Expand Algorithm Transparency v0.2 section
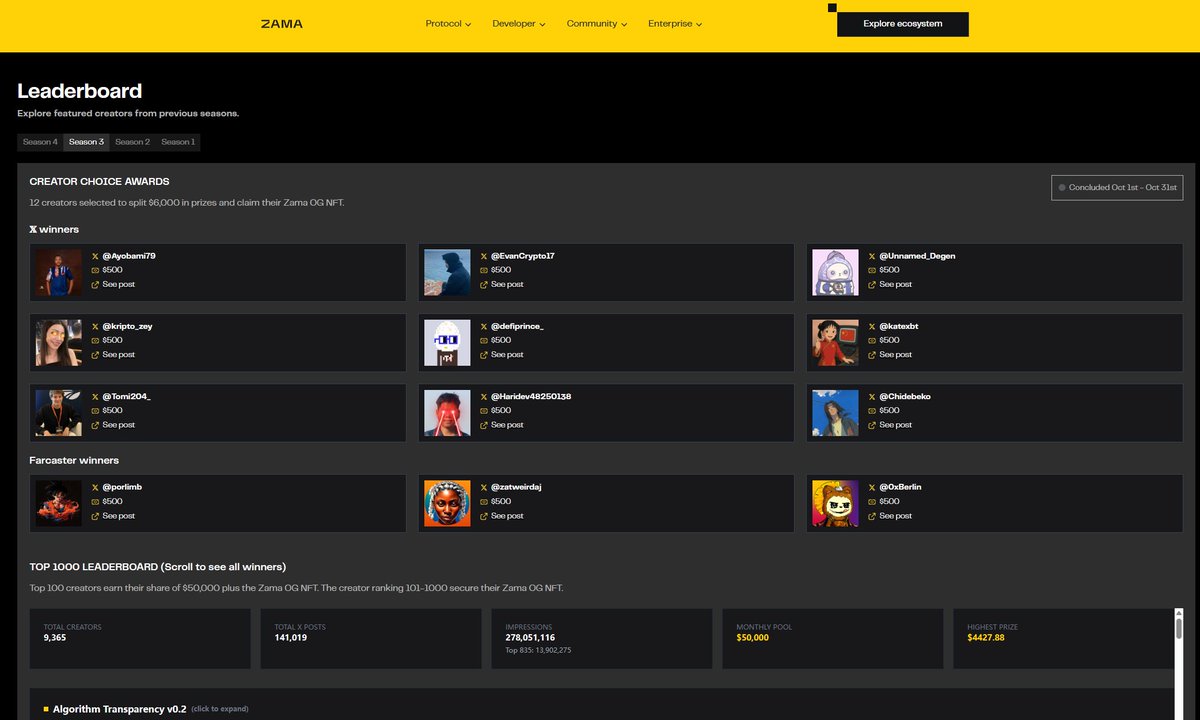 [x=146, y=709]
